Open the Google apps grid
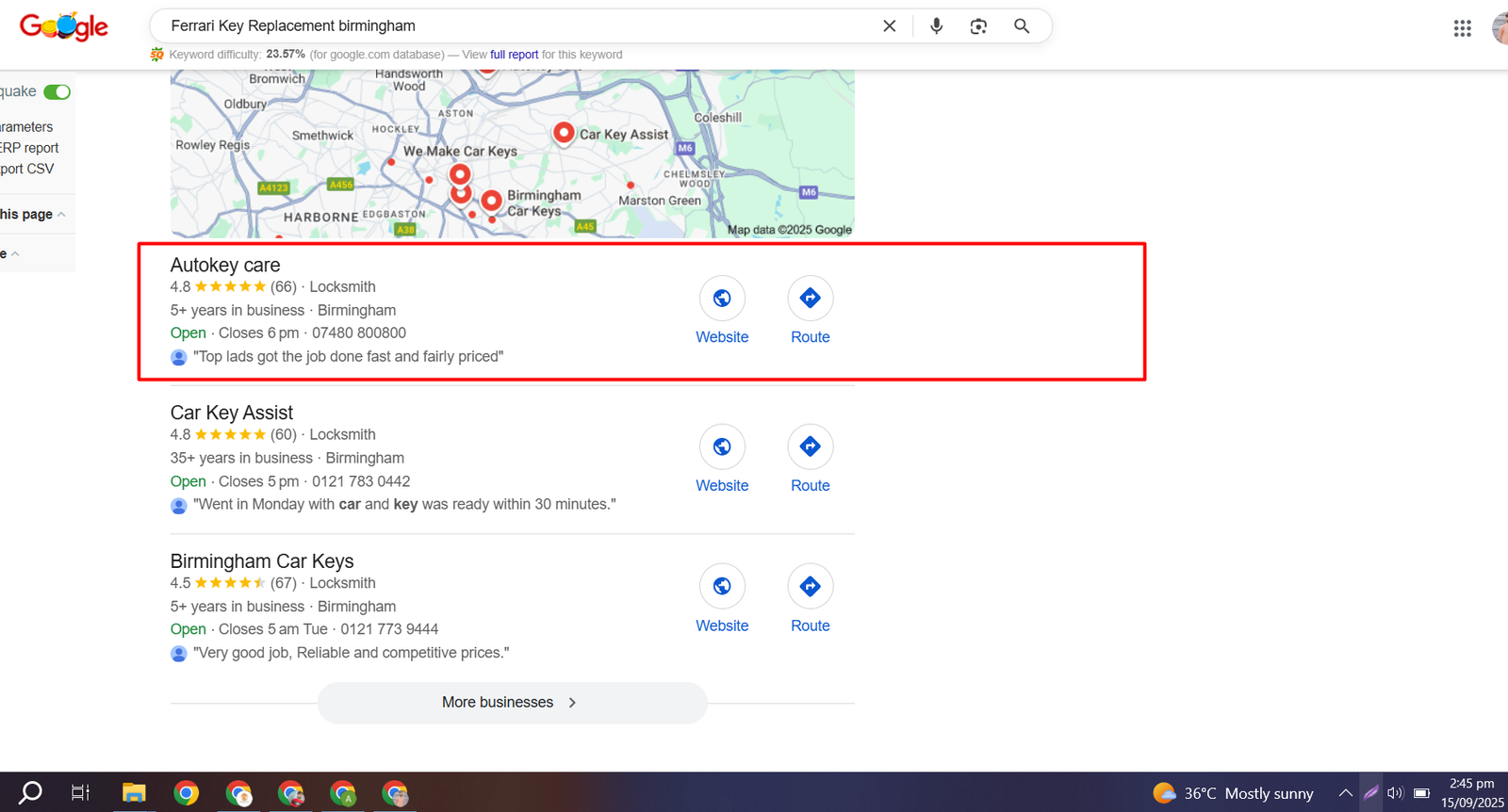The image size is (1508, 812). coord(1462,28)
